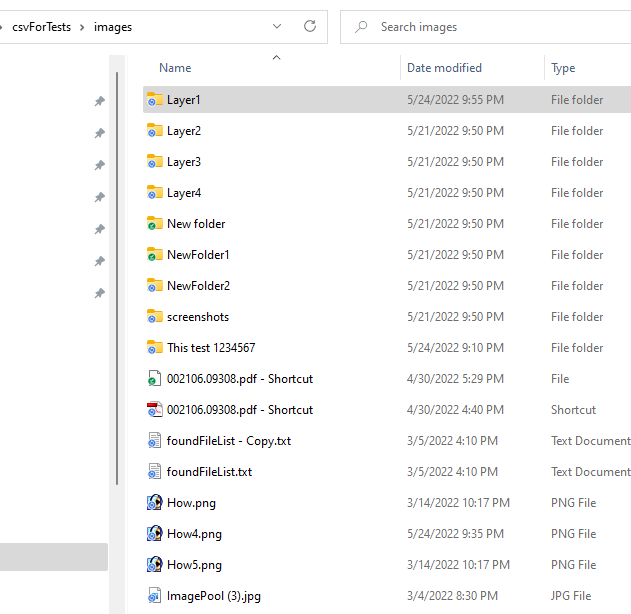
Task: Click the refresh button beside address bar
Action: click(x=310, y=27)
